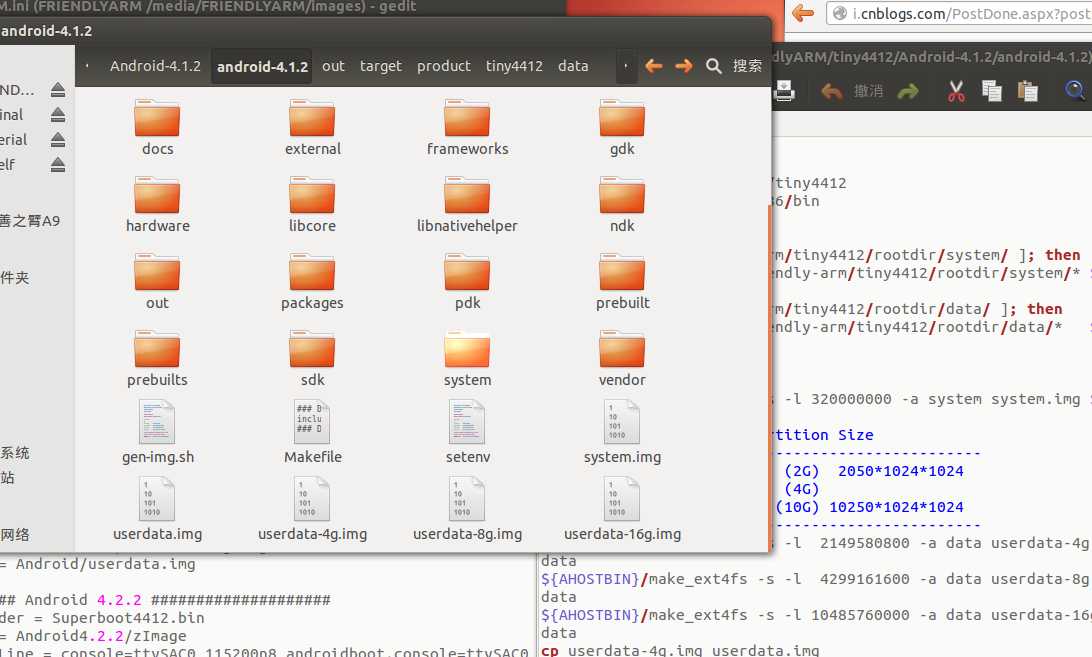Image resolution: width=1092 pixels, height=657 pixels.
Task: Jump to the data path segment
Action: click(x=573, y=66)
